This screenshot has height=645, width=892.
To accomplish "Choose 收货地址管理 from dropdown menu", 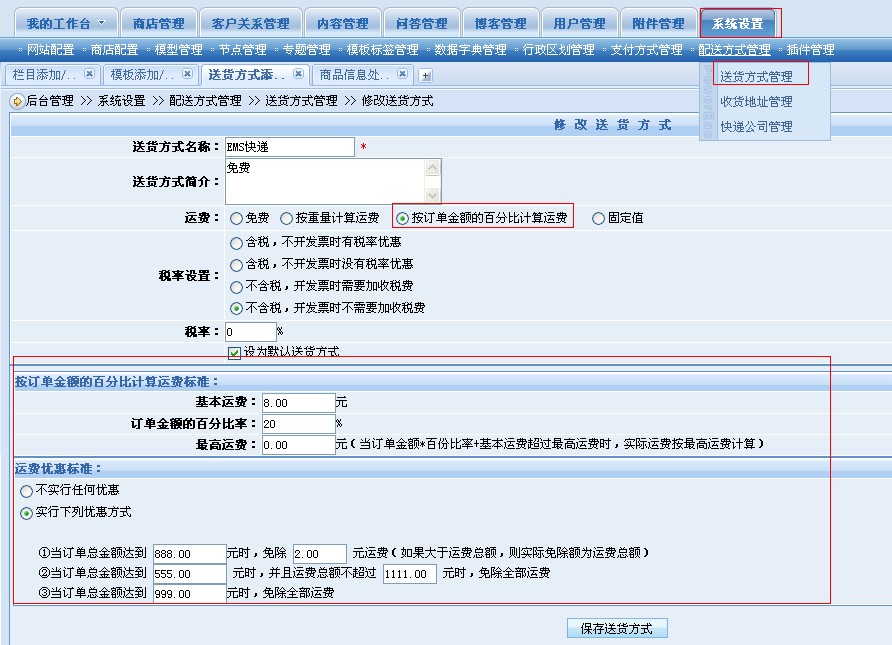I will (x=756, y=102).
